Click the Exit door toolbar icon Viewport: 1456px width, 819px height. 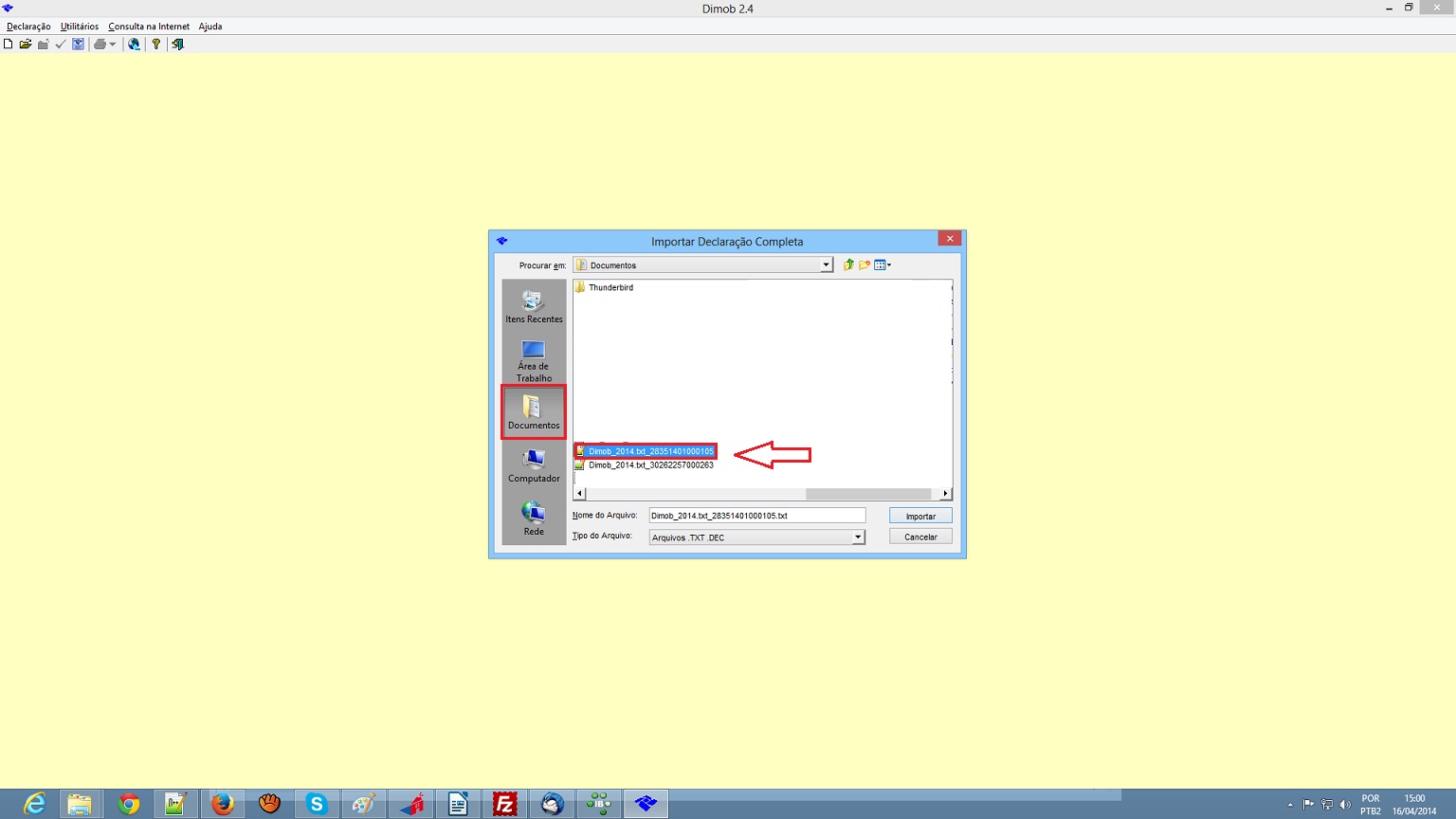pos(177,45)
